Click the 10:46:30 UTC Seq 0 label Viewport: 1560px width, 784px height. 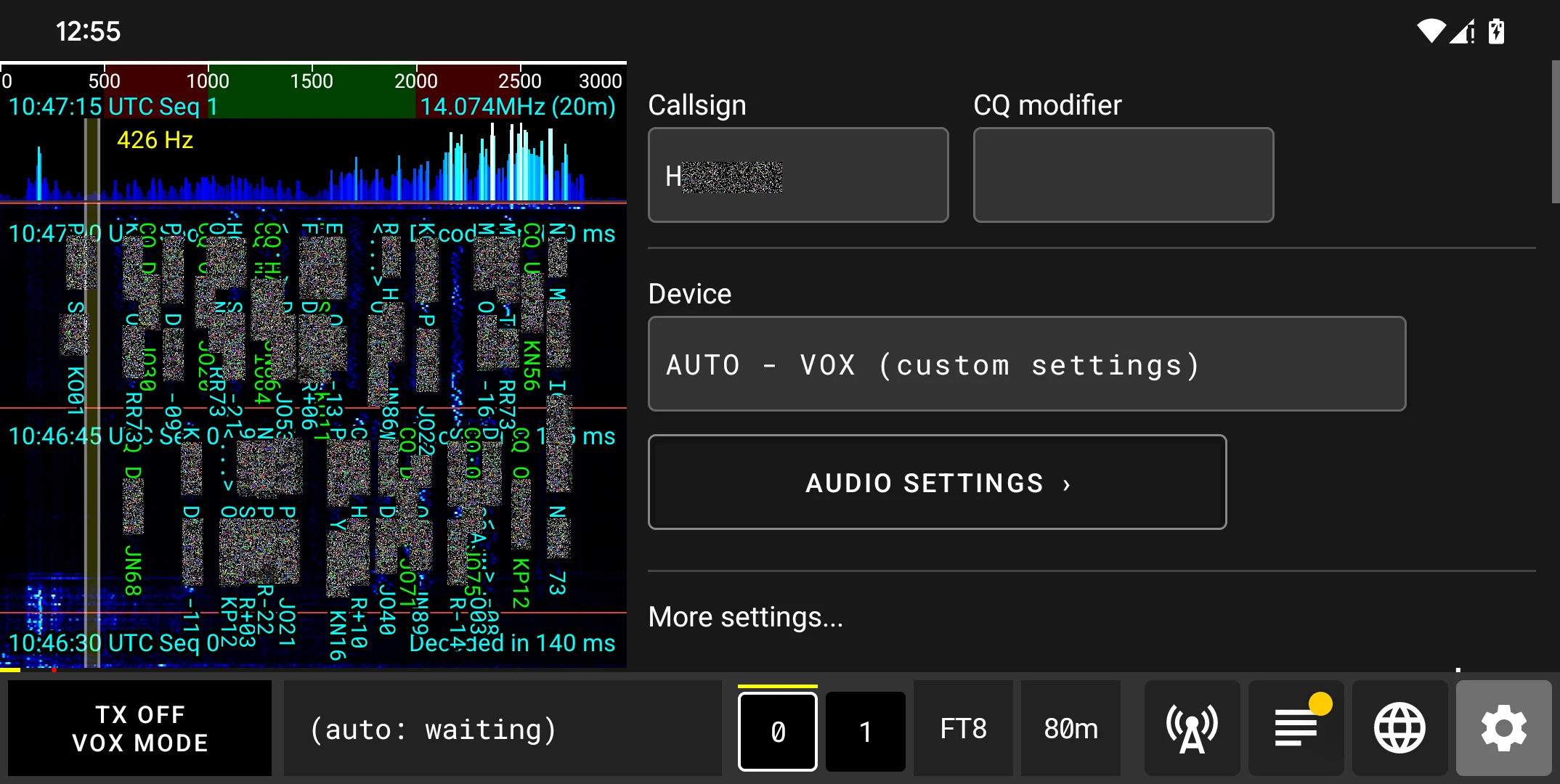(114, 642)
